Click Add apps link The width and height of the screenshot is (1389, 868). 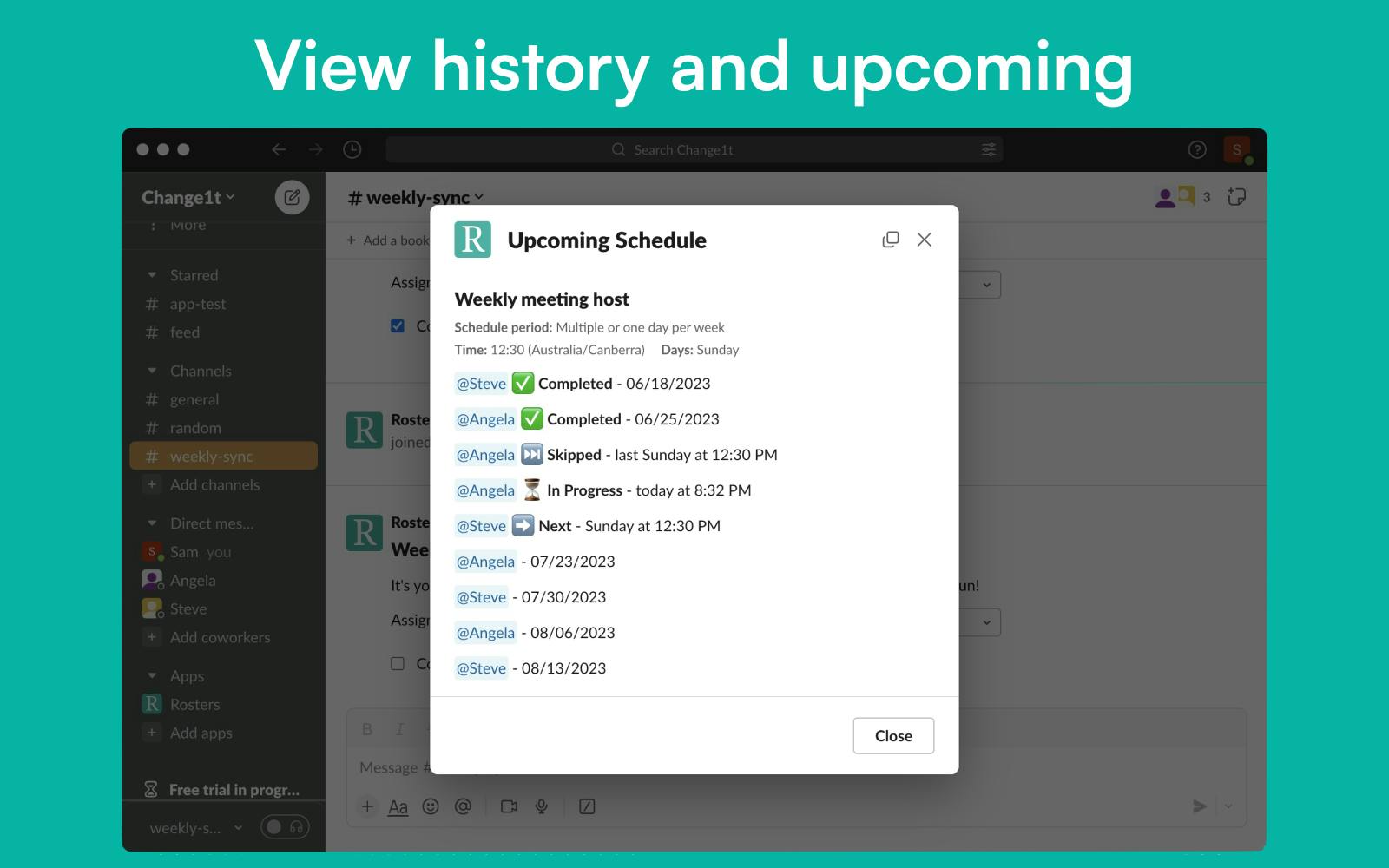tap(201, 733)
